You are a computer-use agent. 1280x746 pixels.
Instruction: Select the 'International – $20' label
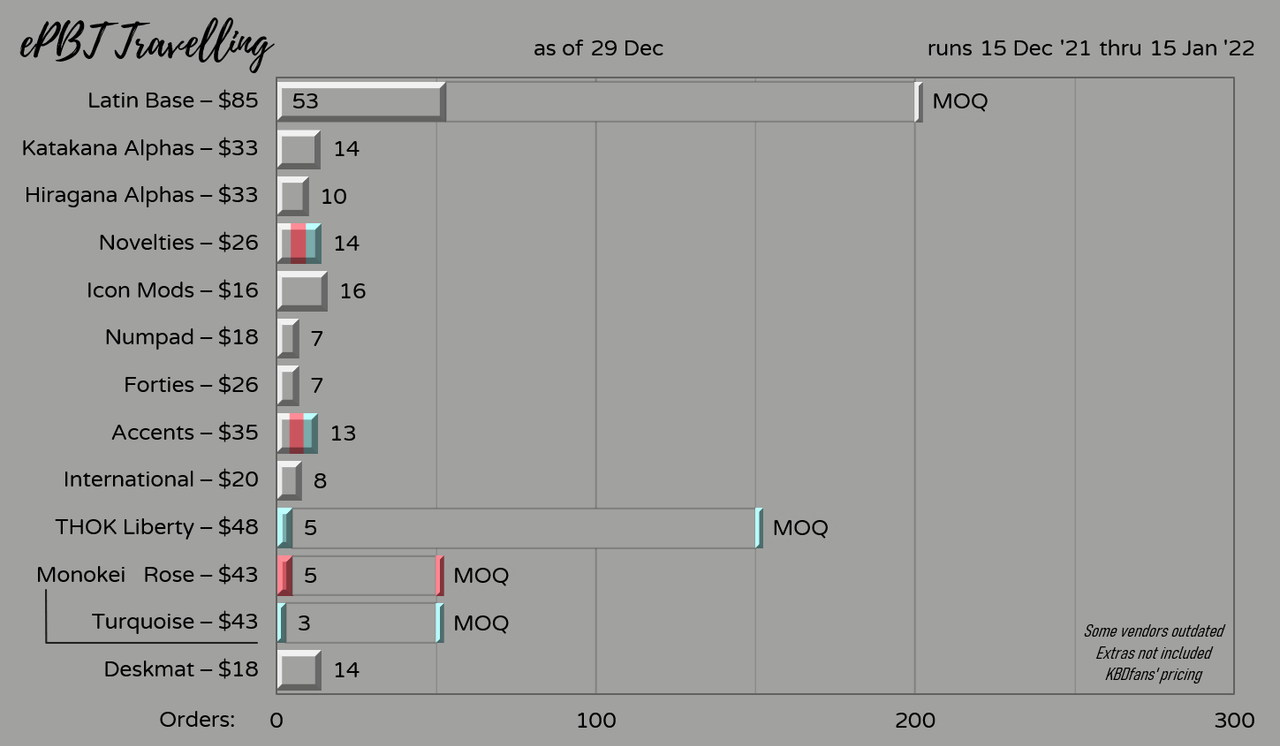click(x=161, y=480)
